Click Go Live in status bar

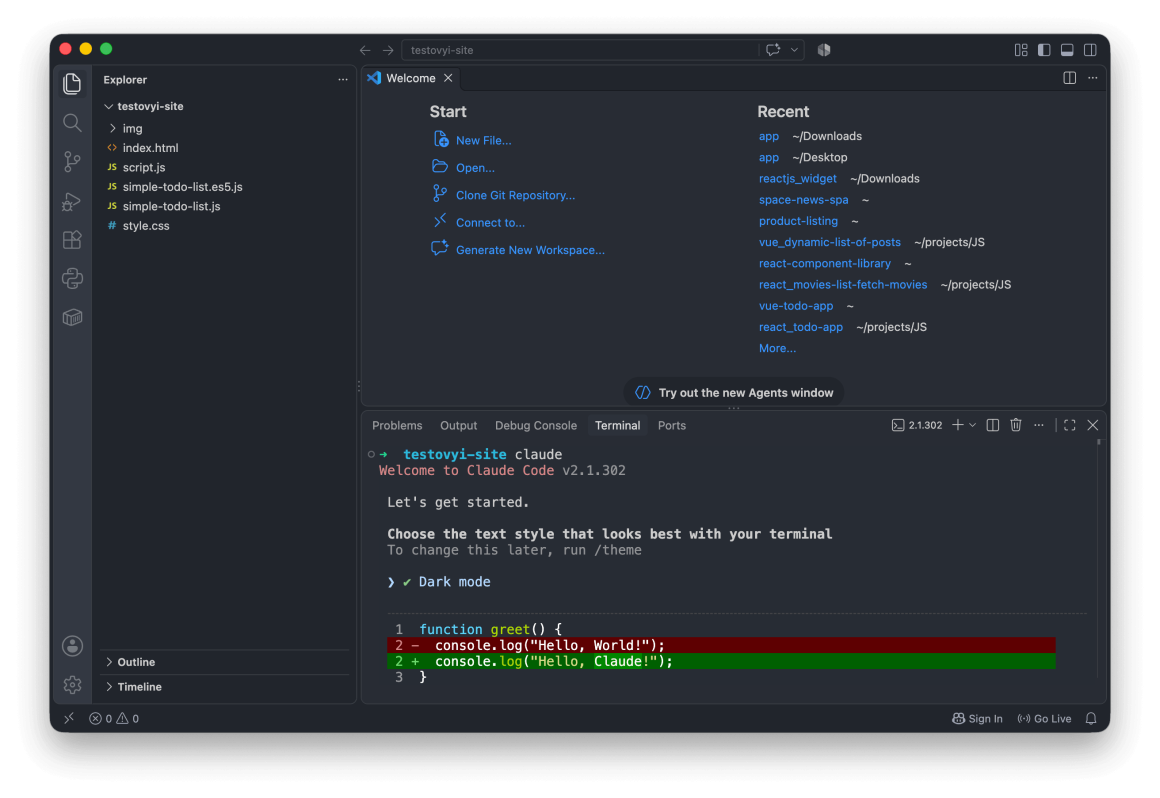[1044, 718]
